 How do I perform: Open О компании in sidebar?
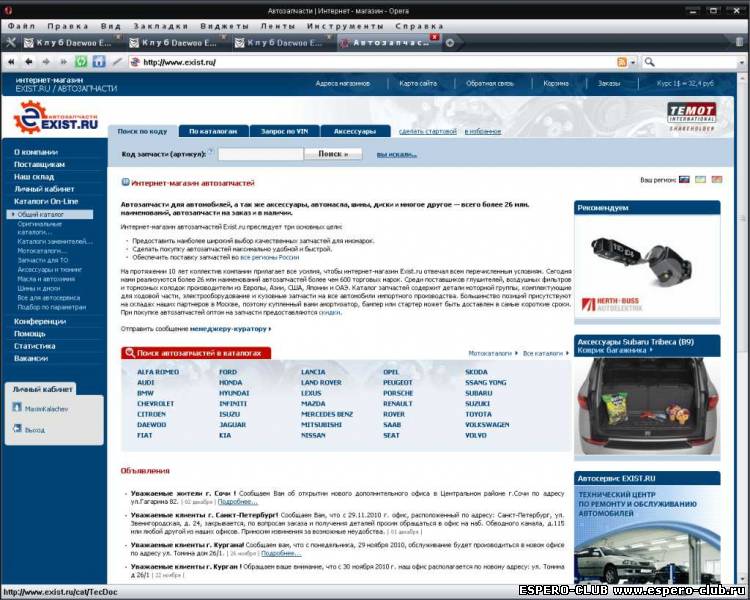point(36,152)
